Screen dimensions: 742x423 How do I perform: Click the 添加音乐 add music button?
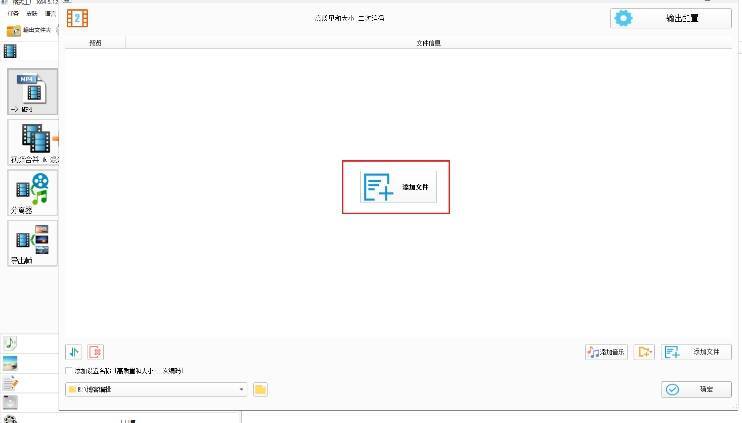[x=606, y=352]
